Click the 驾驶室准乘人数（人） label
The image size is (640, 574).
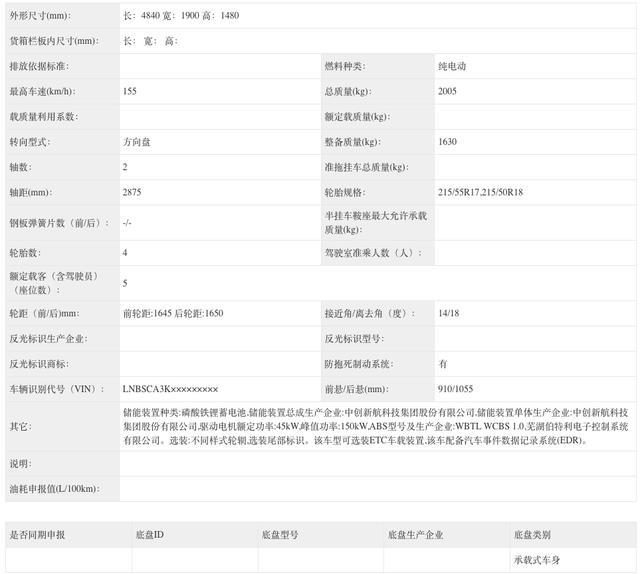(x=373, y=253)
